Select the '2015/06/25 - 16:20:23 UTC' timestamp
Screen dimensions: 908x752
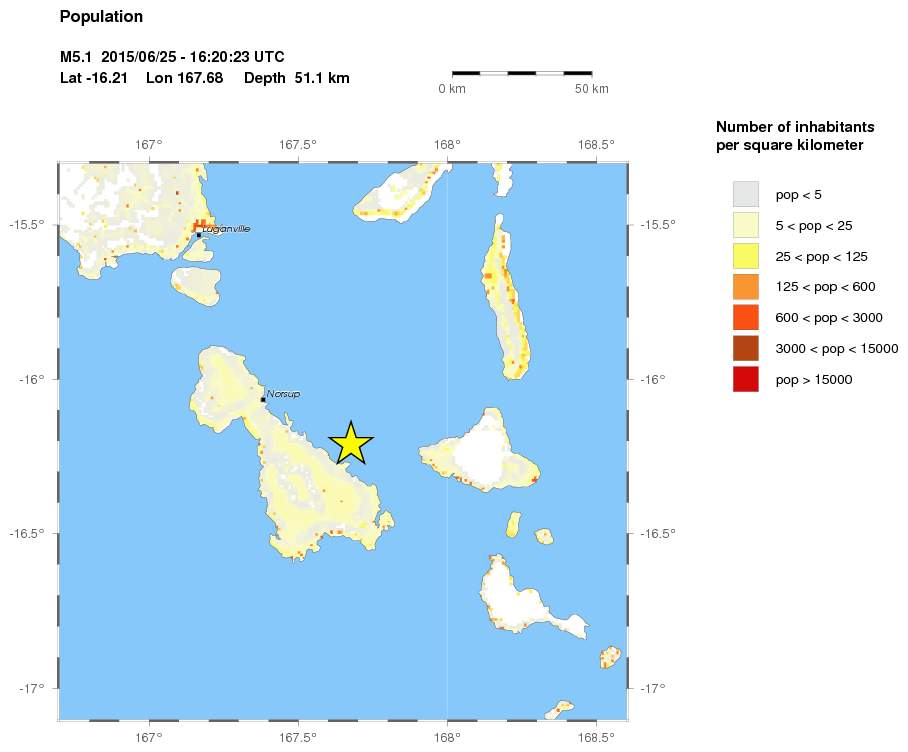click(x=193, y=57)
